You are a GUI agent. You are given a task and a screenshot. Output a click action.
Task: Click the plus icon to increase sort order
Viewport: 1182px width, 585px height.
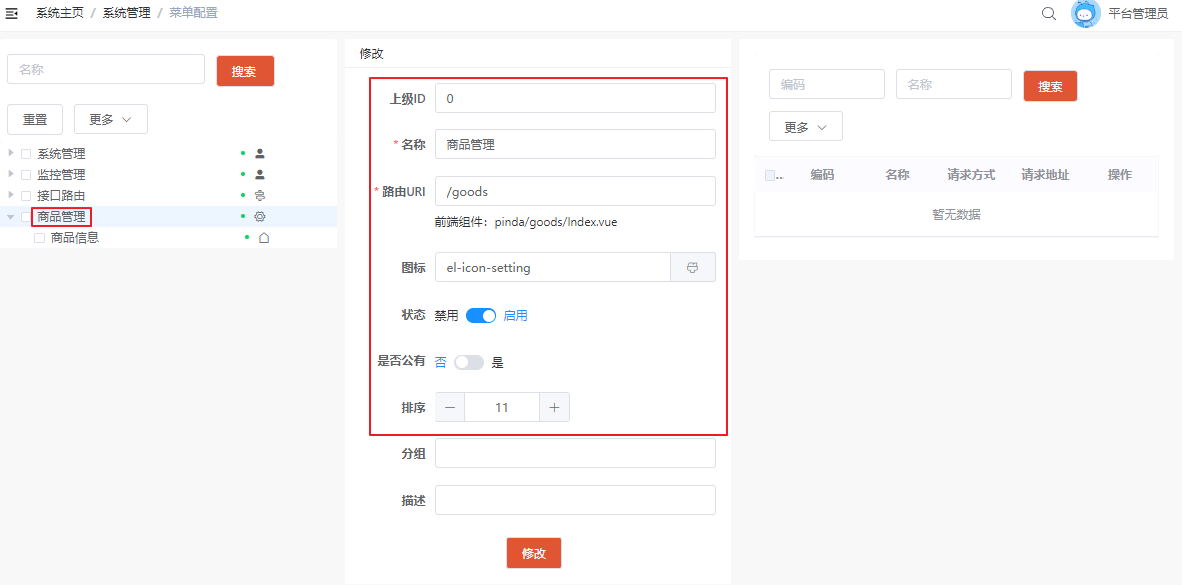pyautogui.click(x=554, y=407)
